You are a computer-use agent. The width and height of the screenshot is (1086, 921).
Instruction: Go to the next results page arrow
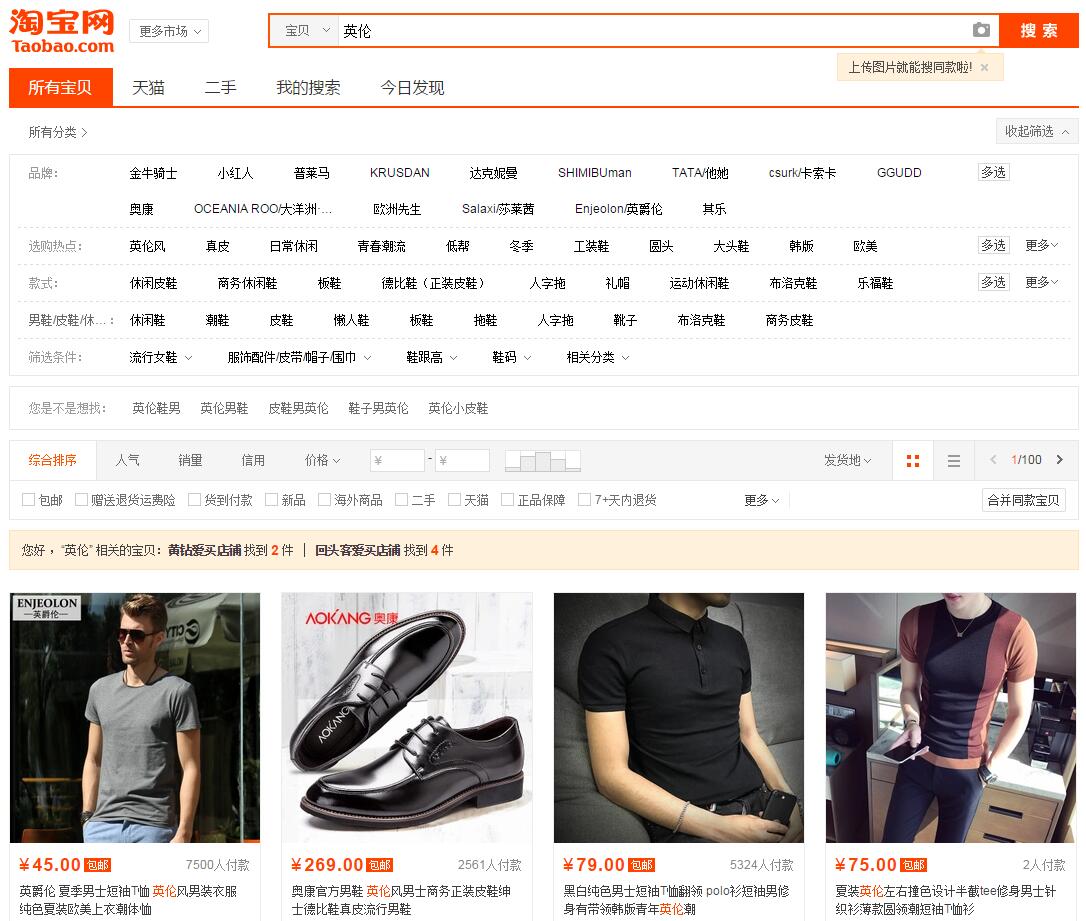point(1061,460)
